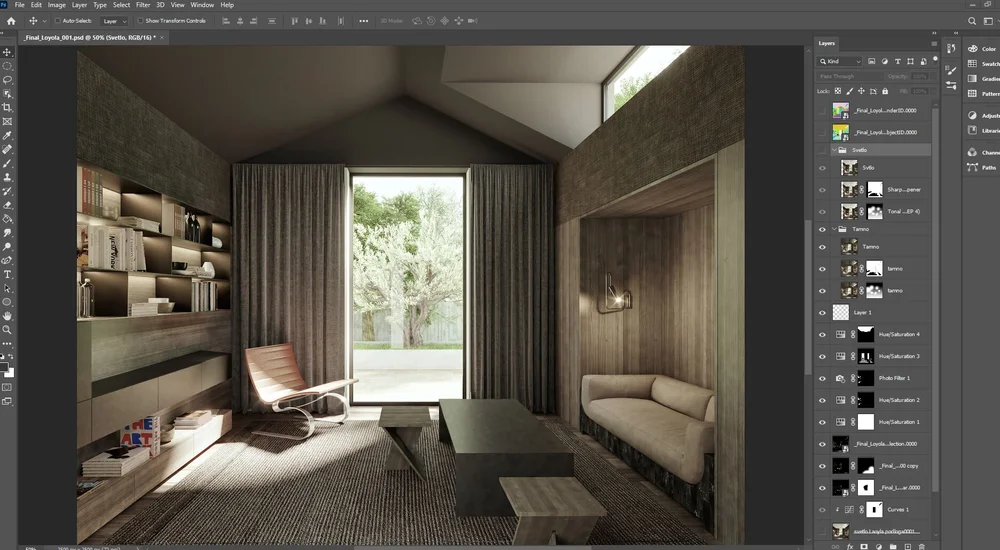Viewport: 1000px width, 550px height.
Task: Open the Channels panel
Action: (983, 152)
